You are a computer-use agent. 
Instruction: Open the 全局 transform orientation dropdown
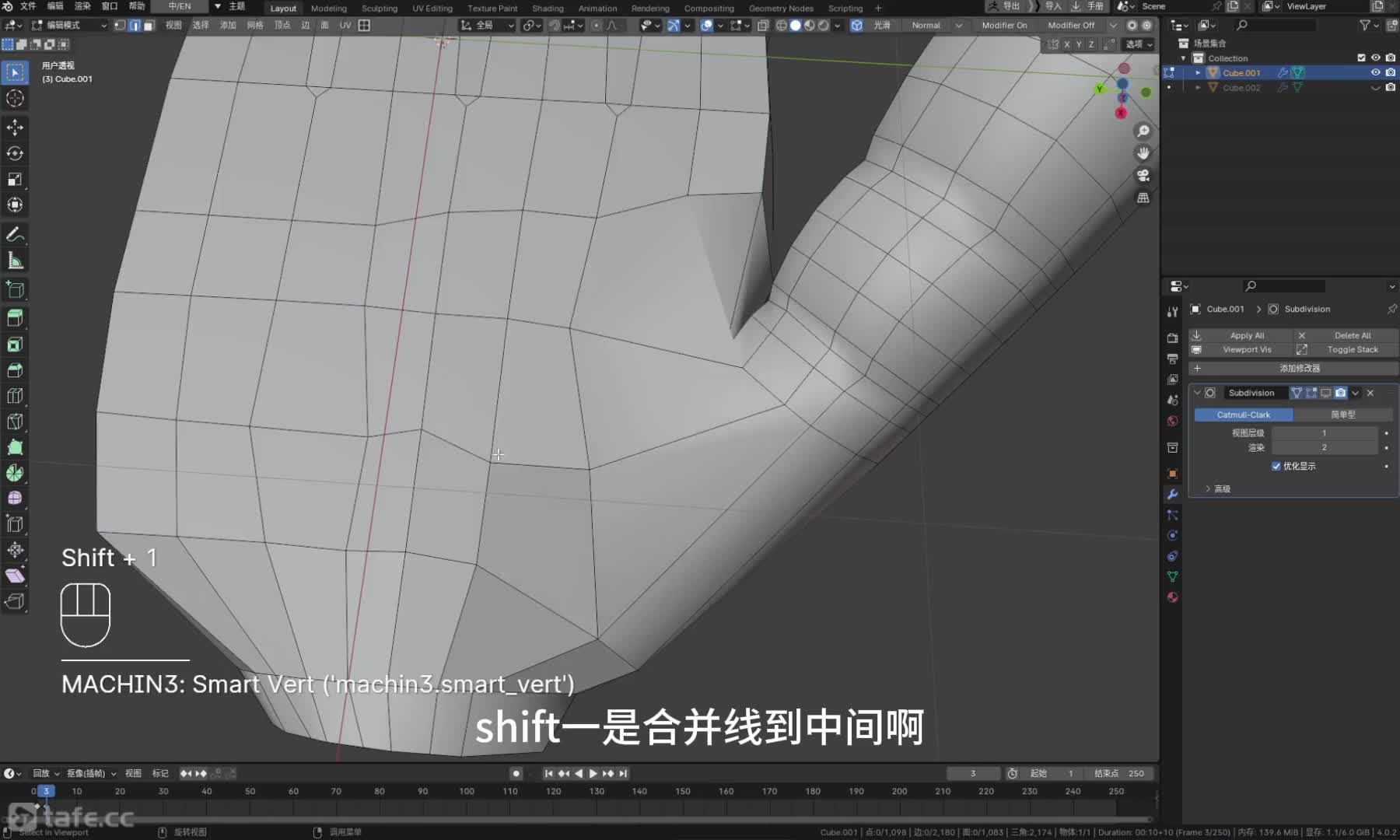coord(488,25)
